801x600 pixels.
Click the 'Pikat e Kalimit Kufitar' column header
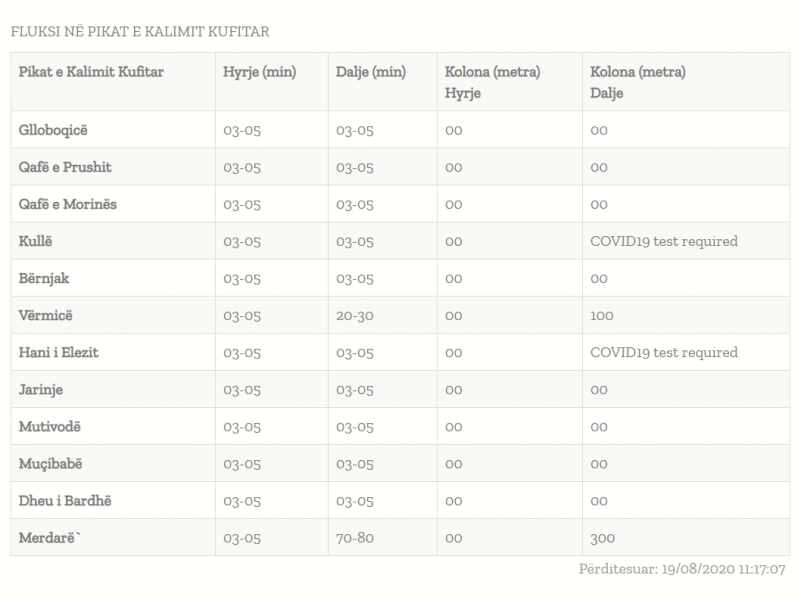pos(91,72)
